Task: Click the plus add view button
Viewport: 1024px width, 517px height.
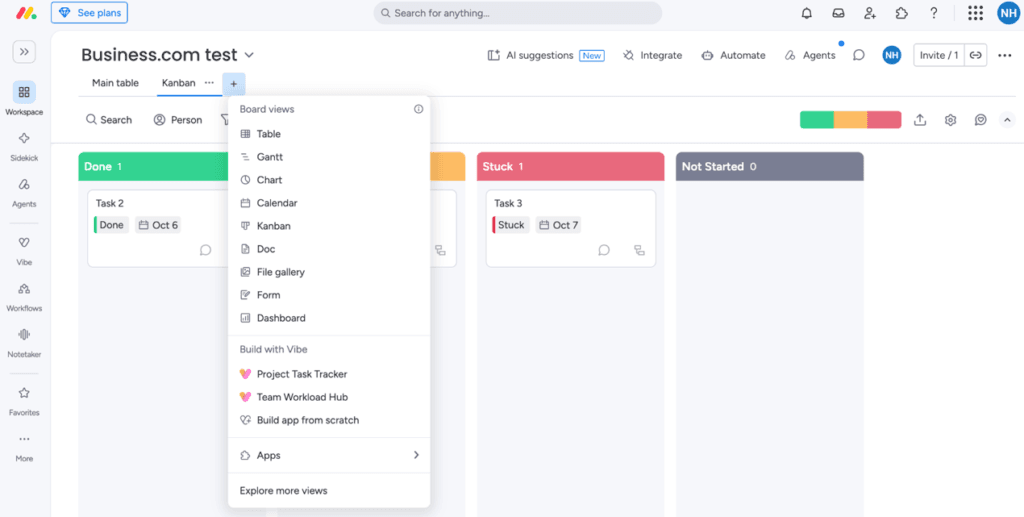Action: click(234, 84)
